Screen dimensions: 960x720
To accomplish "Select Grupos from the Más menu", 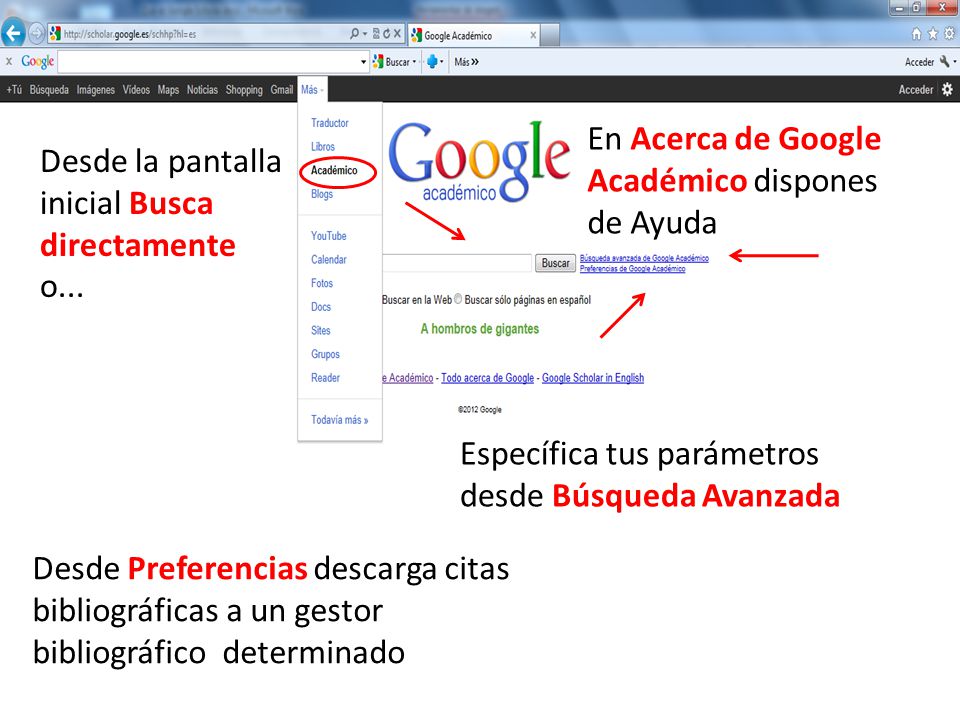I will click(x=325, y=354).
